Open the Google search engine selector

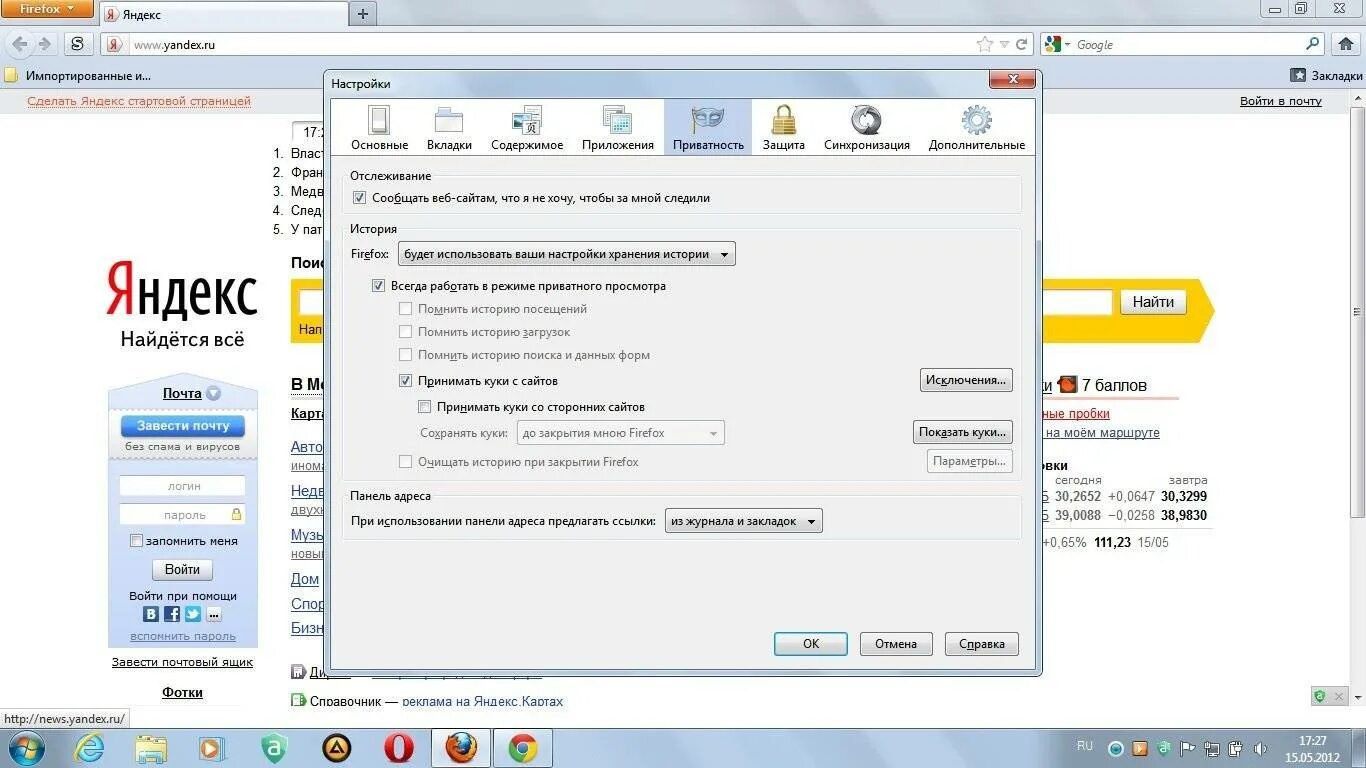1057,44
